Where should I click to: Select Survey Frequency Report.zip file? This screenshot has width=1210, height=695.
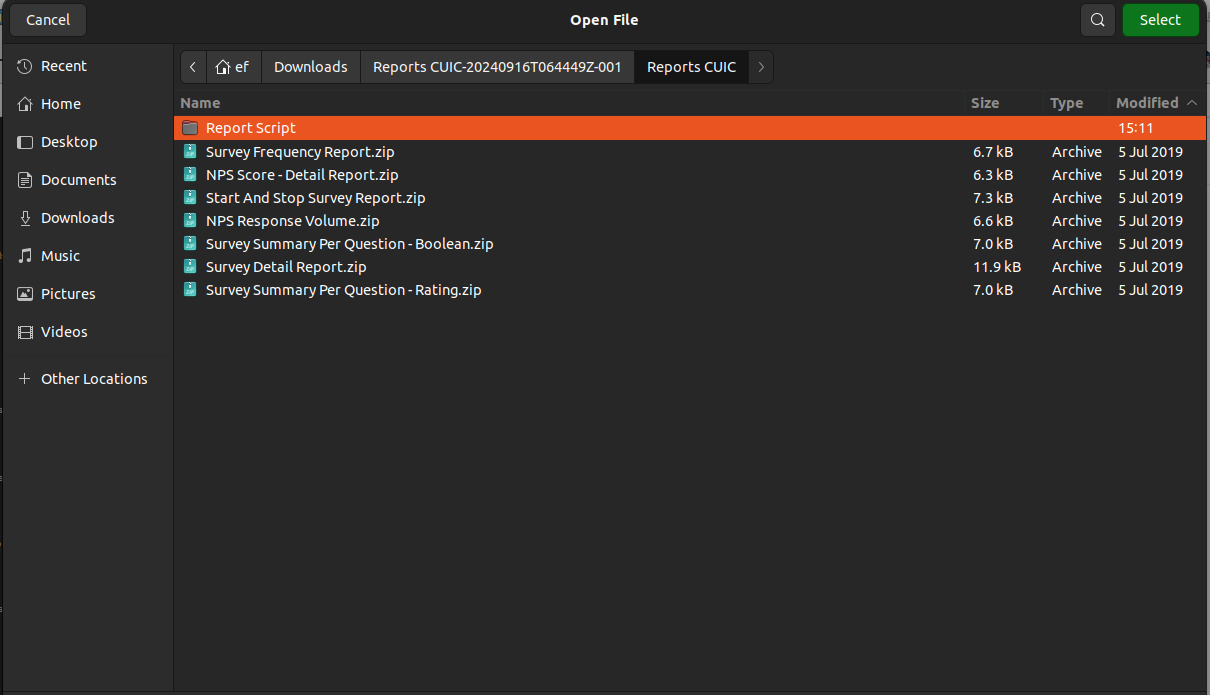point(300,152)
